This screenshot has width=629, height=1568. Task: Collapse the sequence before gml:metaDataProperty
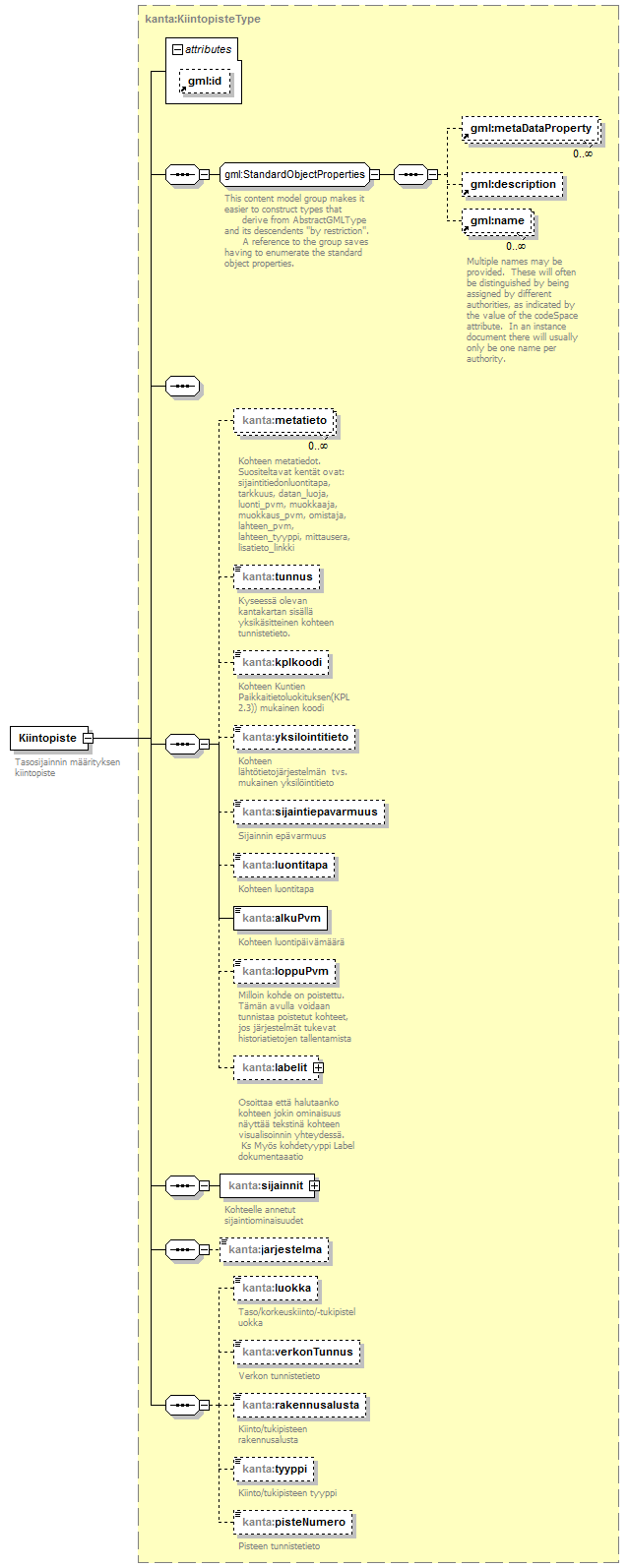(432, 175)
